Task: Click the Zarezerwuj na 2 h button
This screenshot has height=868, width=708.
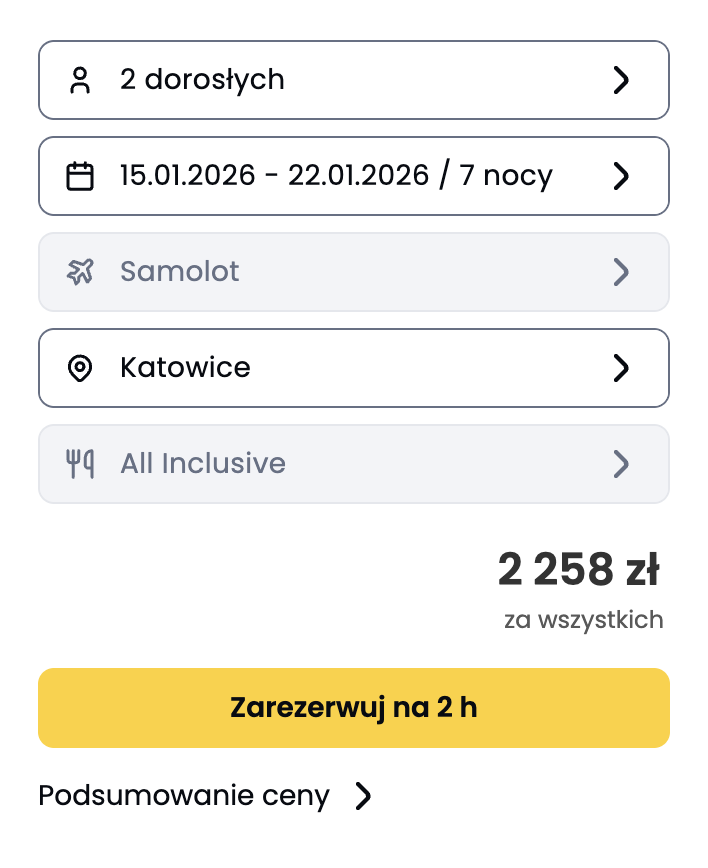Action: pyautogui.click(x=353, y=707)
